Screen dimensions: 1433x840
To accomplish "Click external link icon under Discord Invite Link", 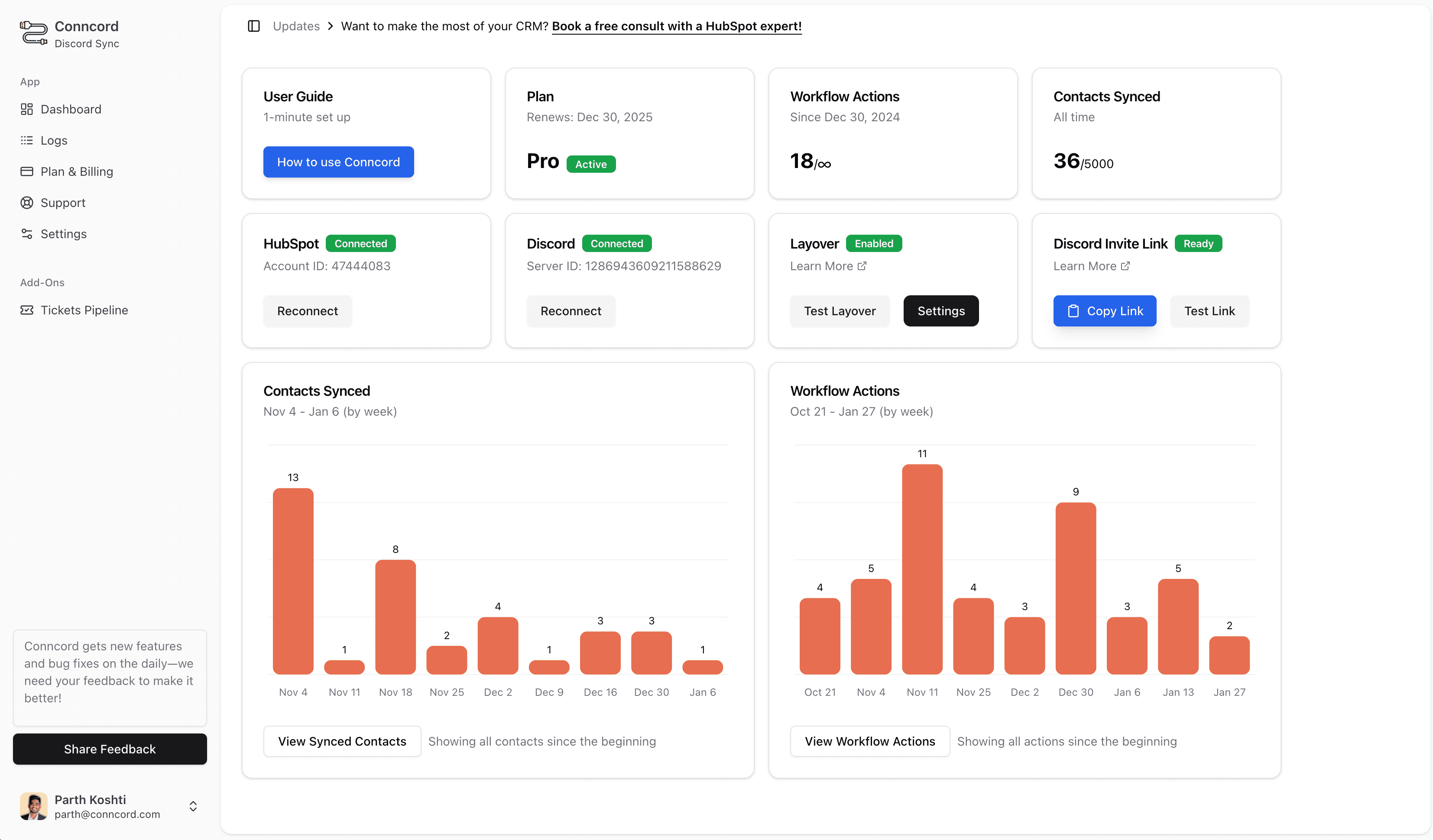I will 1125,266.
